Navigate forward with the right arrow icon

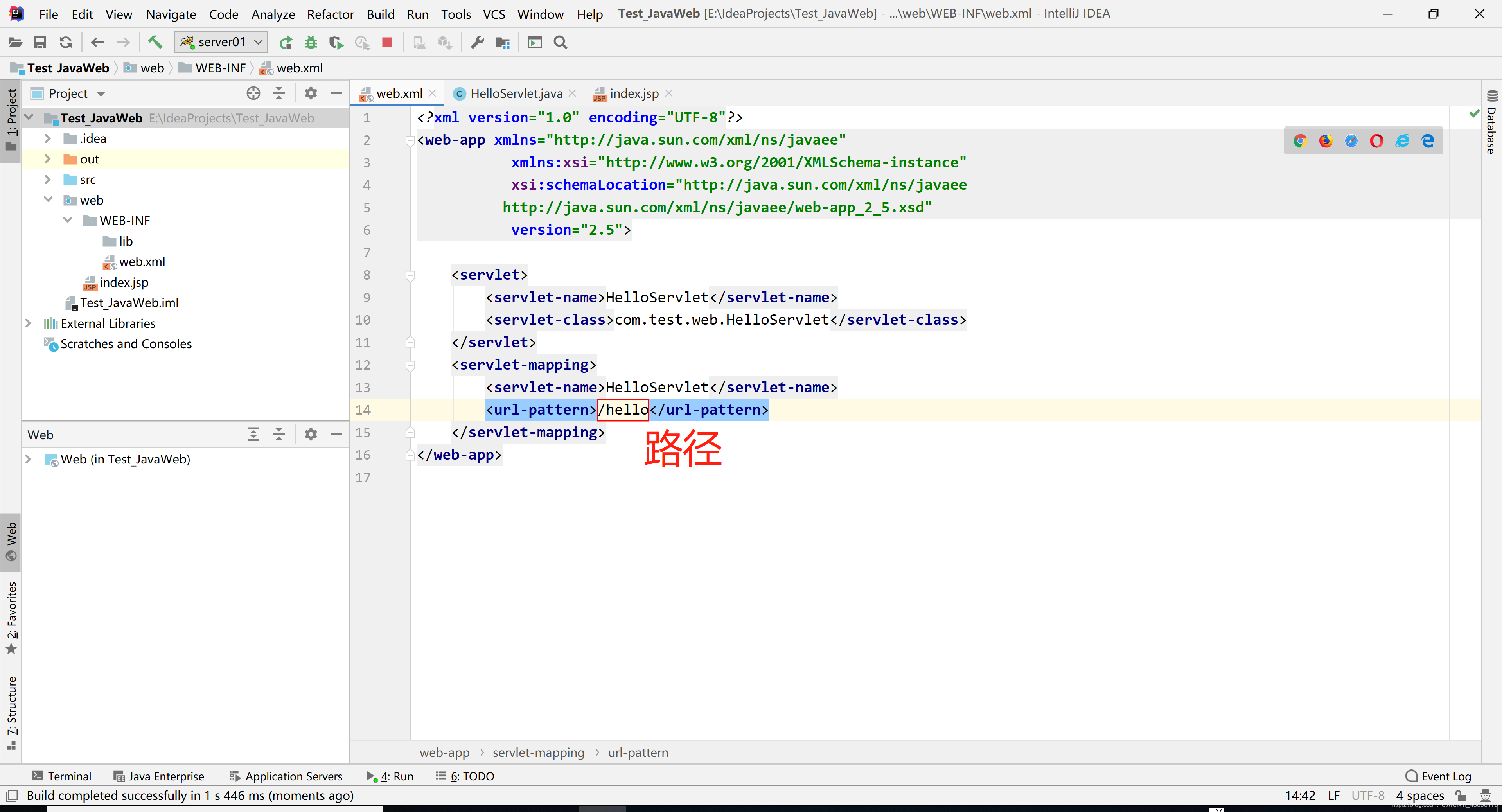123,42
